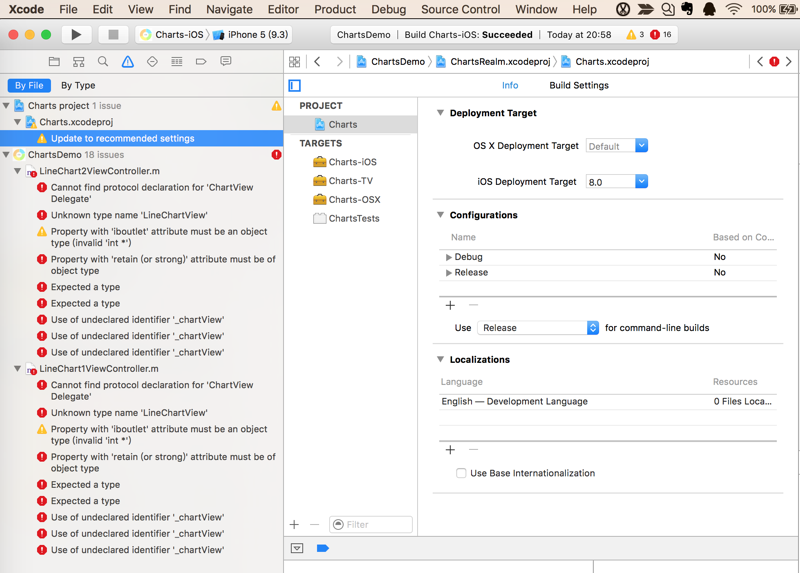Open the find navigator magnifier icon
This screenshot has width=800, height=573.
click(x=103, y=62)
